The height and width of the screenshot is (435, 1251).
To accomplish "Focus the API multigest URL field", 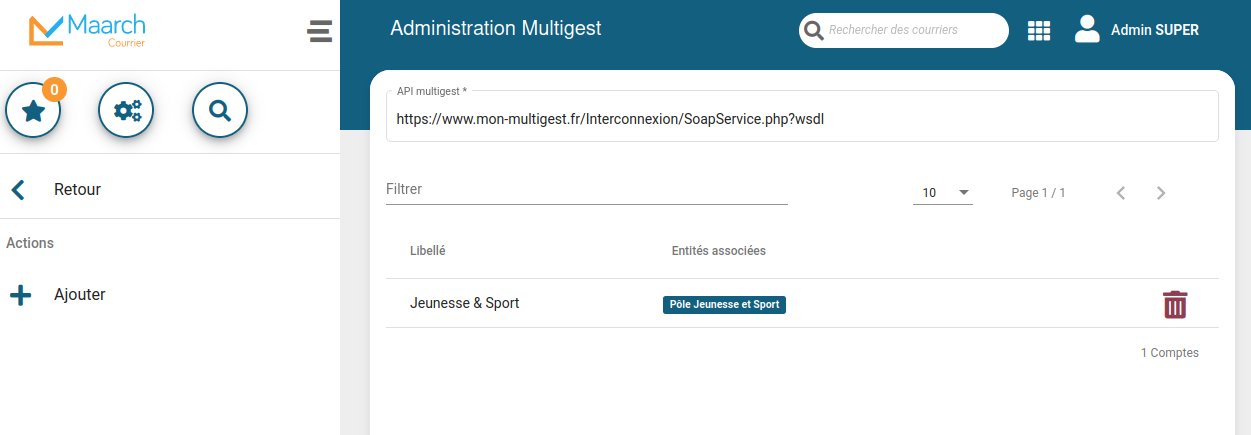I will coord(802,118).
